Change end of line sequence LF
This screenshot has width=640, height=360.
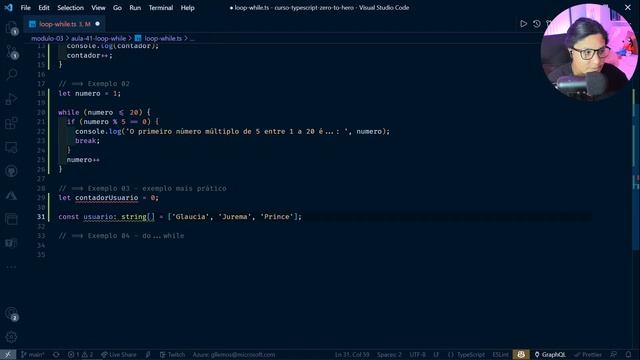pos(436,355)
